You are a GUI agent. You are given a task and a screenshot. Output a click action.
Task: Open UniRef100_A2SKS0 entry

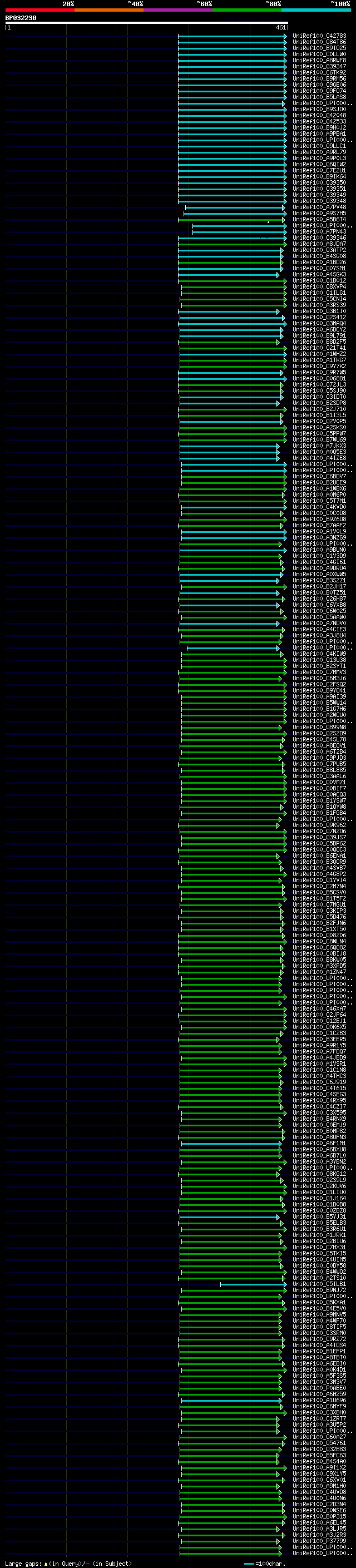click(x=319, y=428)
